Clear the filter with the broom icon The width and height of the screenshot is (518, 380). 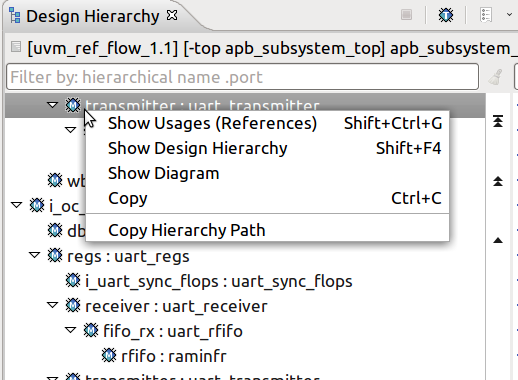[495, 77]
